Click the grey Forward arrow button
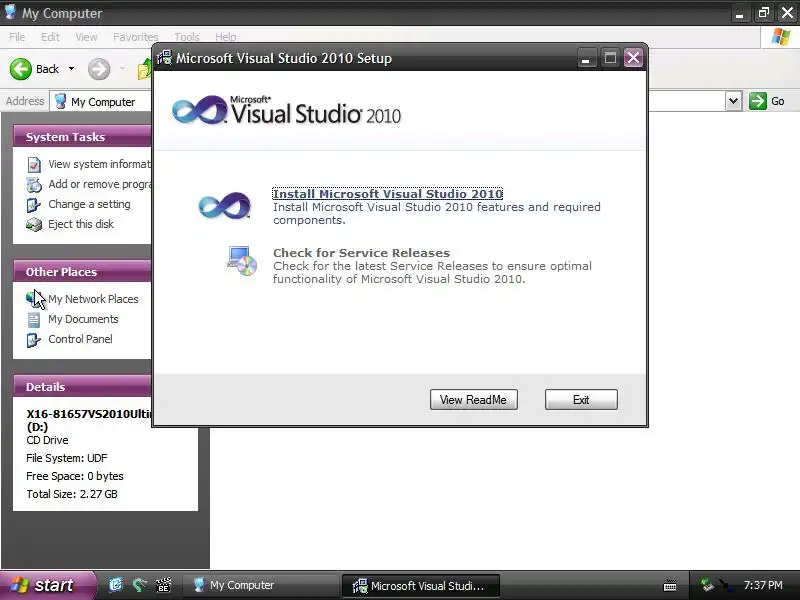800x600 pixels. point(99,69)
